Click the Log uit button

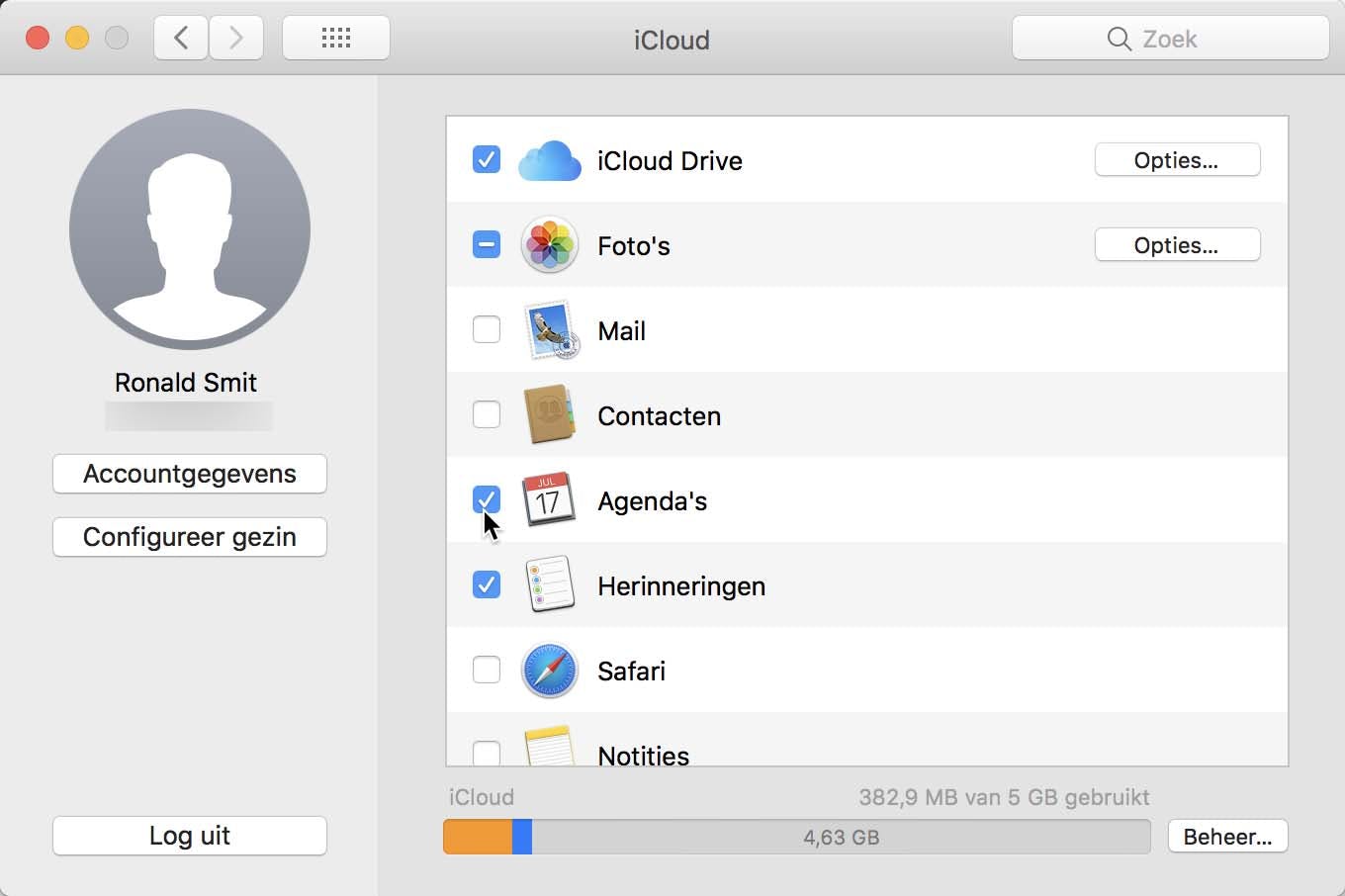pos(190,836)
